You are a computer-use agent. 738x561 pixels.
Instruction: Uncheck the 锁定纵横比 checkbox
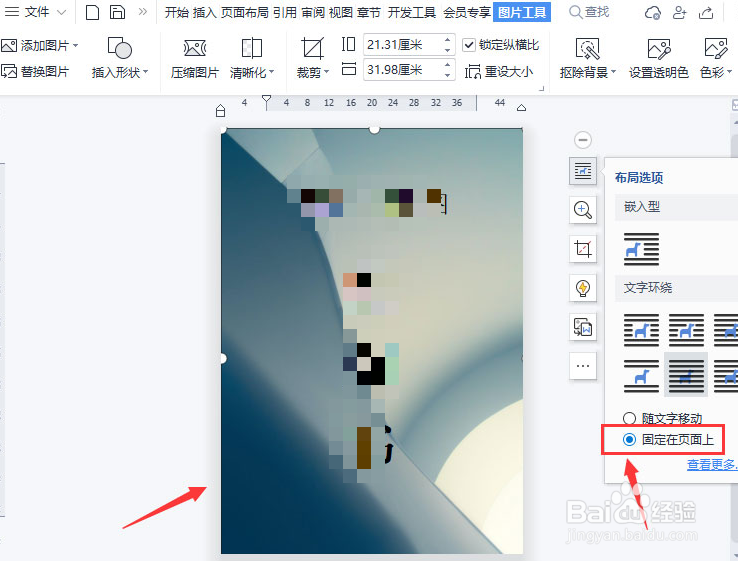coord(469,45)
